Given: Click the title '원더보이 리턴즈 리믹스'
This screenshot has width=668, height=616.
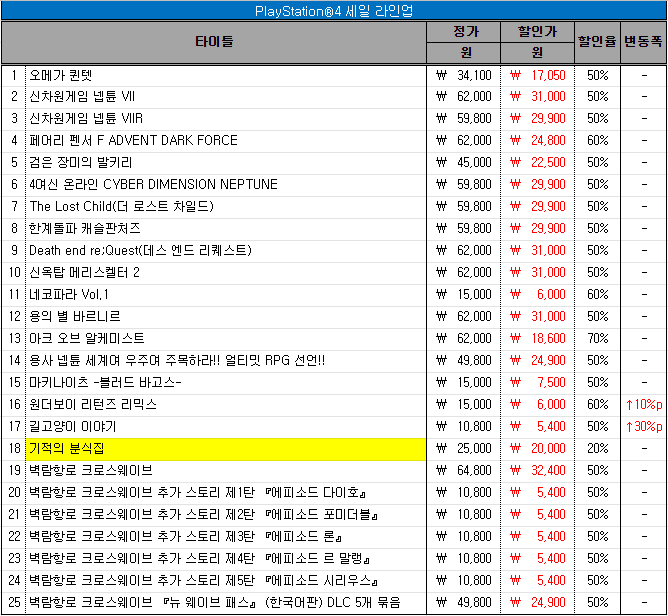Looking at the screenshot, I should coord(93,405).
